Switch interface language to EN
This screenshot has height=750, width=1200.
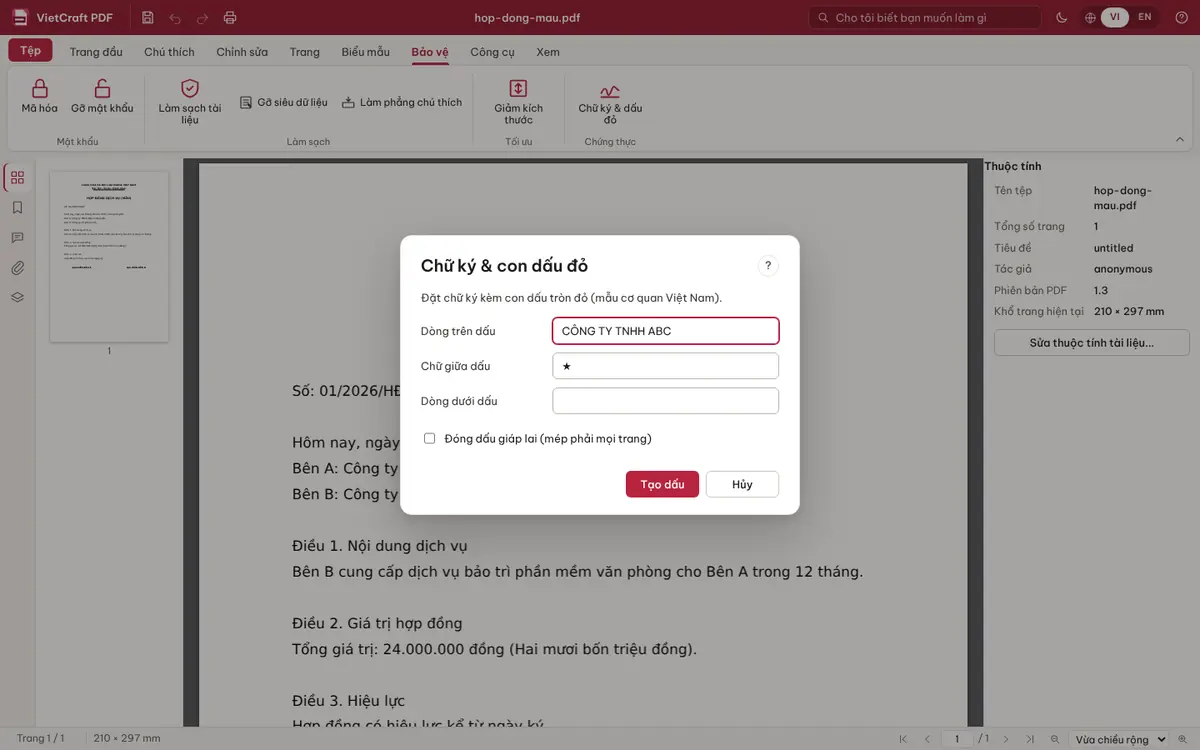[x=1145, y=17]
